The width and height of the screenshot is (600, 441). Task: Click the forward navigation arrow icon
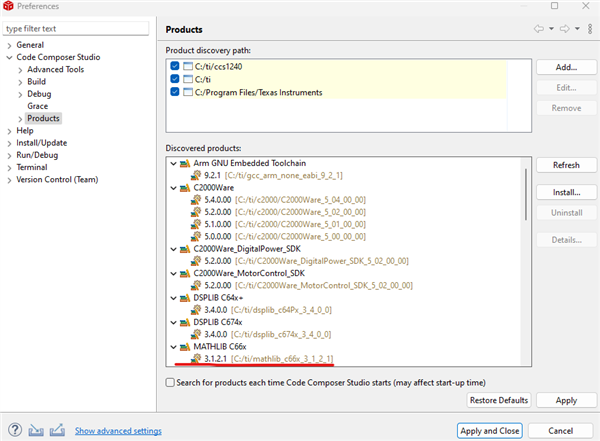(565, 29)
